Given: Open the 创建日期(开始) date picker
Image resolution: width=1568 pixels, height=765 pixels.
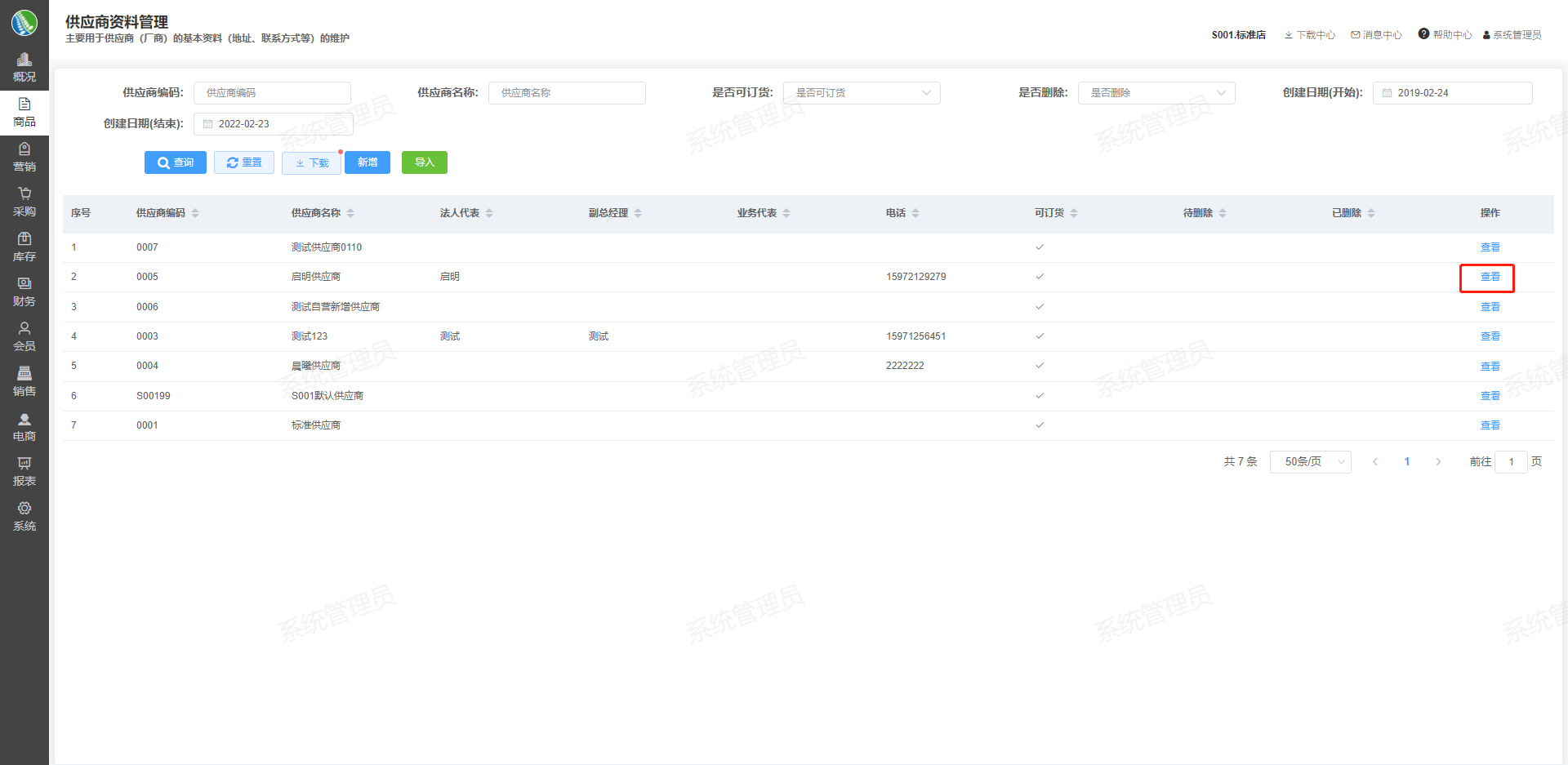Looking at the screenshot, I should coord(1452,93).
